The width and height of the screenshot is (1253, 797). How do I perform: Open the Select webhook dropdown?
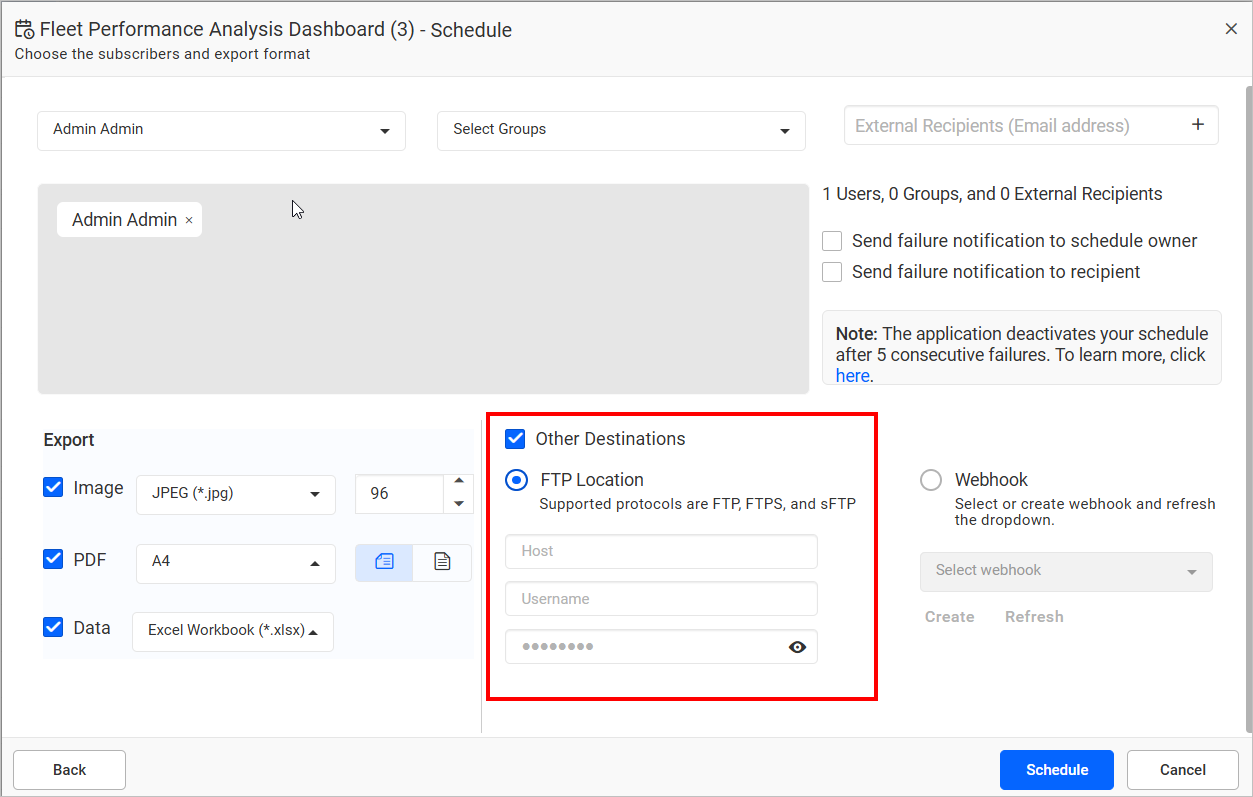(1066, 571)
